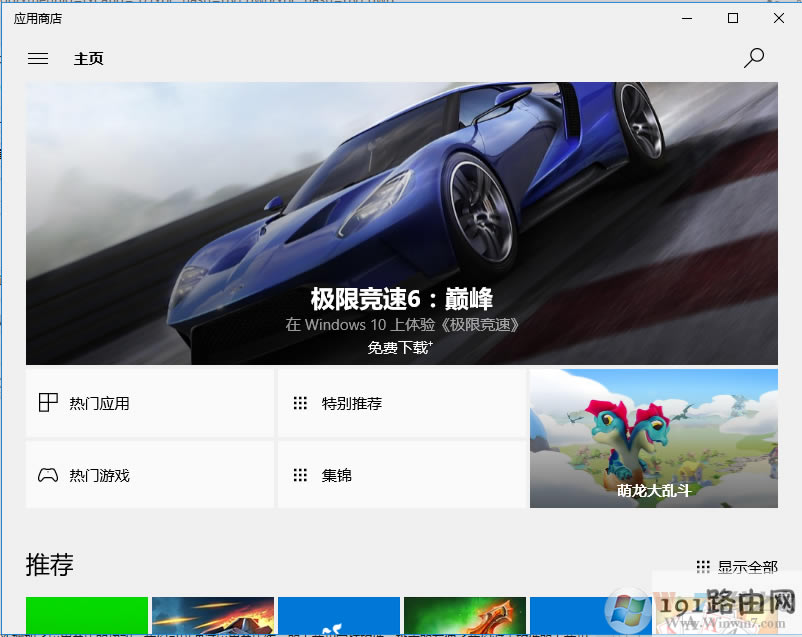Open the 集锦 collections tile
This screenshot has height=637, width=802.
click(402, 475)
